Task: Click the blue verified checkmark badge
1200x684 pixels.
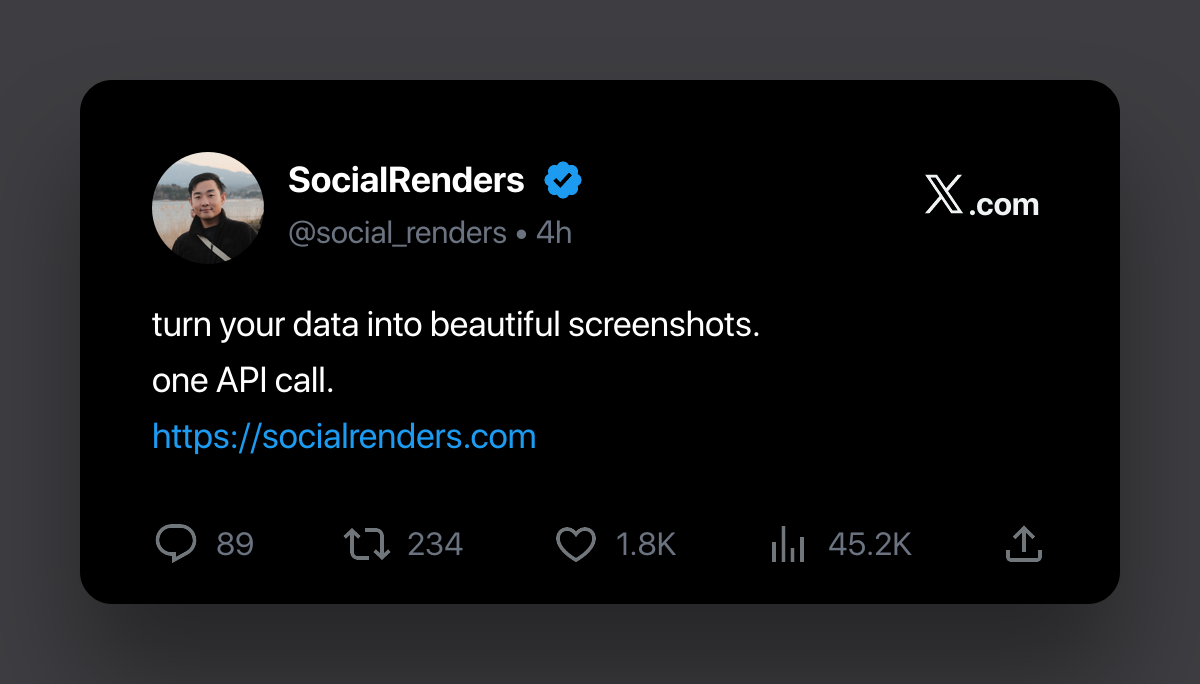Action: point(563,179)
